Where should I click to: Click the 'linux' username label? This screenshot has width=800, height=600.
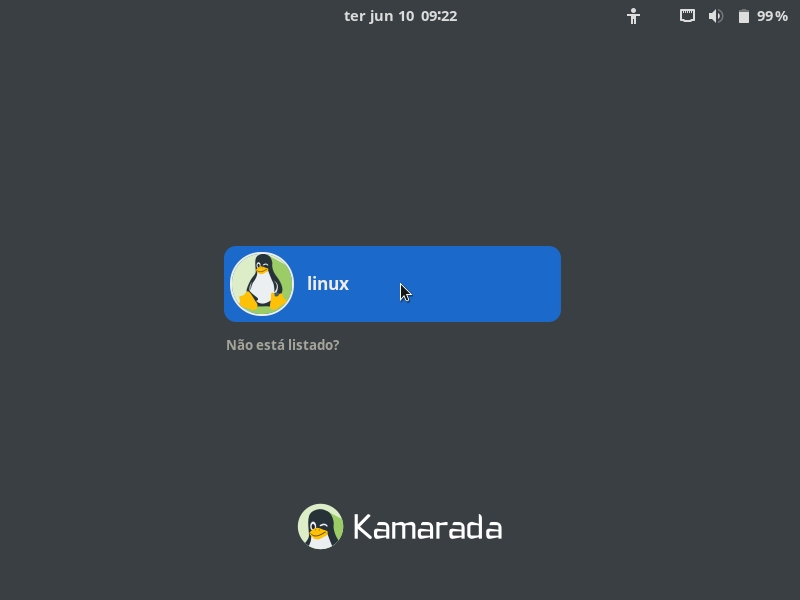coord(328,284)
